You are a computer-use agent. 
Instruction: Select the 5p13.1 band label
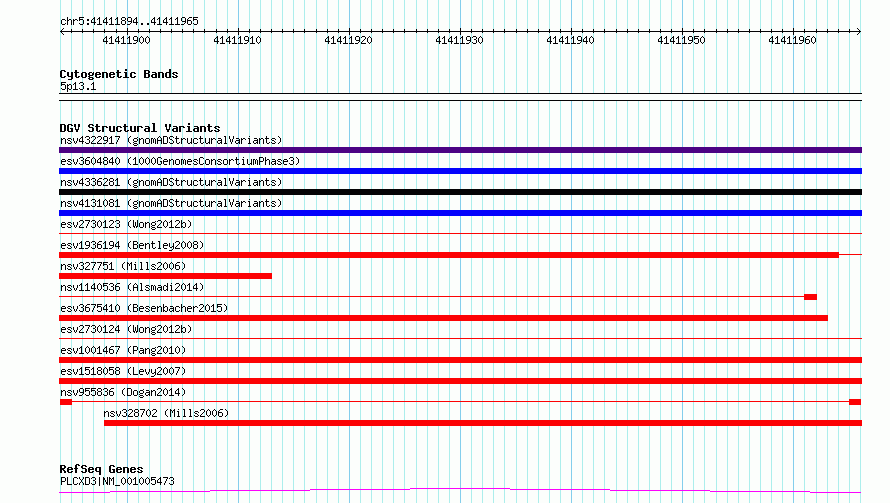78,86
